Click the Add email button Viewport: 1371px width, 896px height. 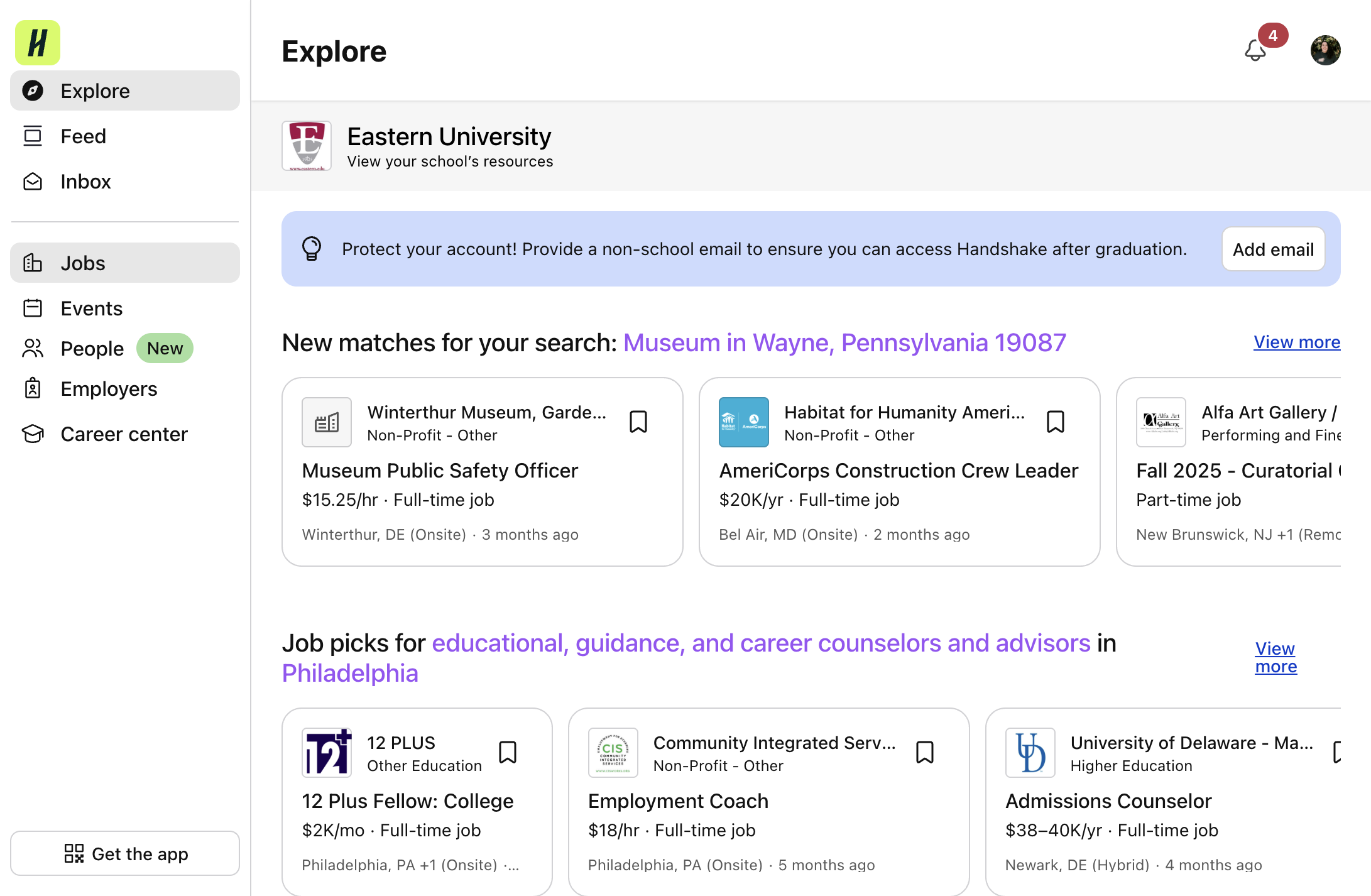tap(1273, 249)
